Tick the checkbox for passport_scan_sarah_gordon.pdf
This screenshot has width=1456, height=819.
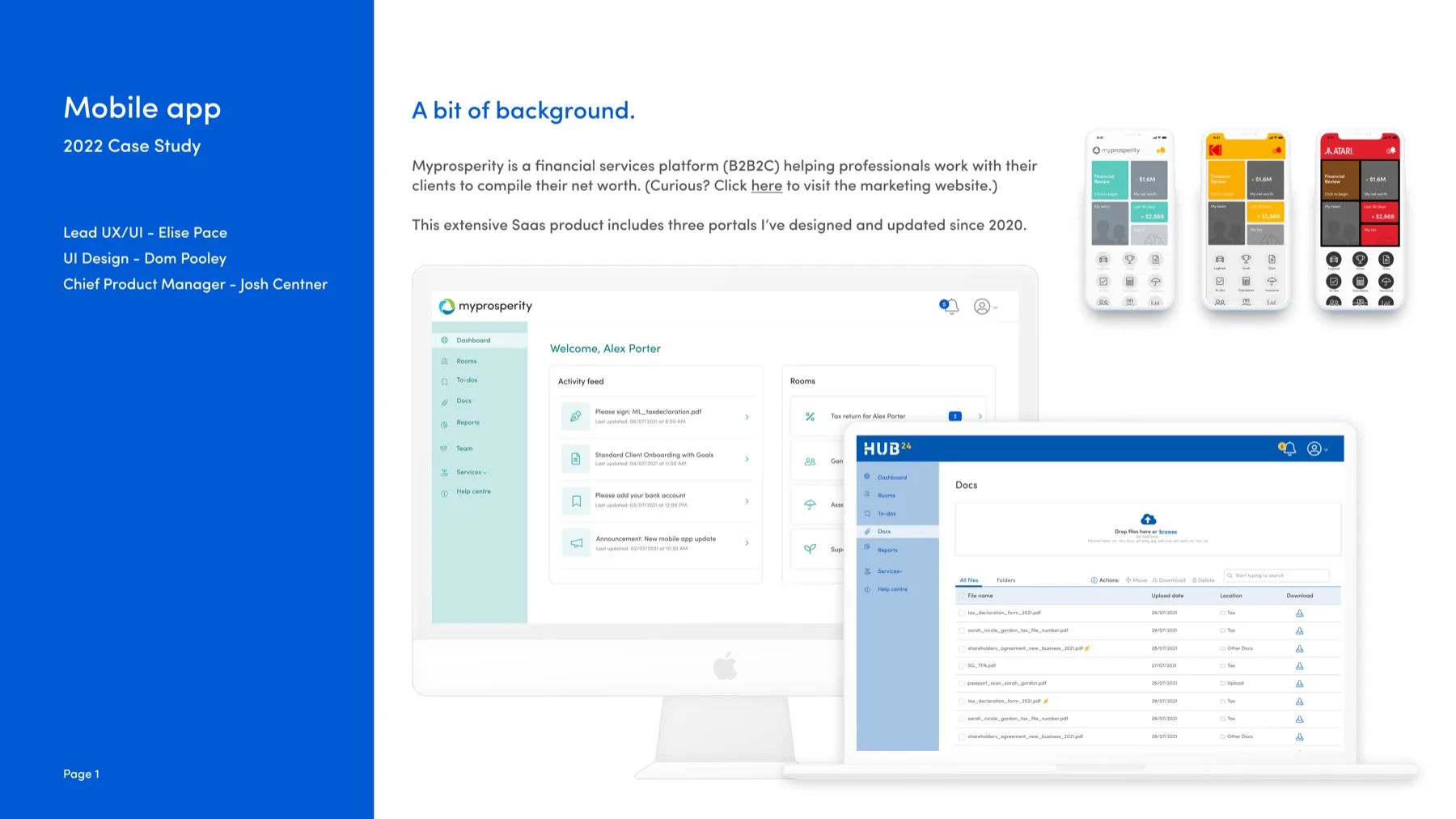click(961, 684)
